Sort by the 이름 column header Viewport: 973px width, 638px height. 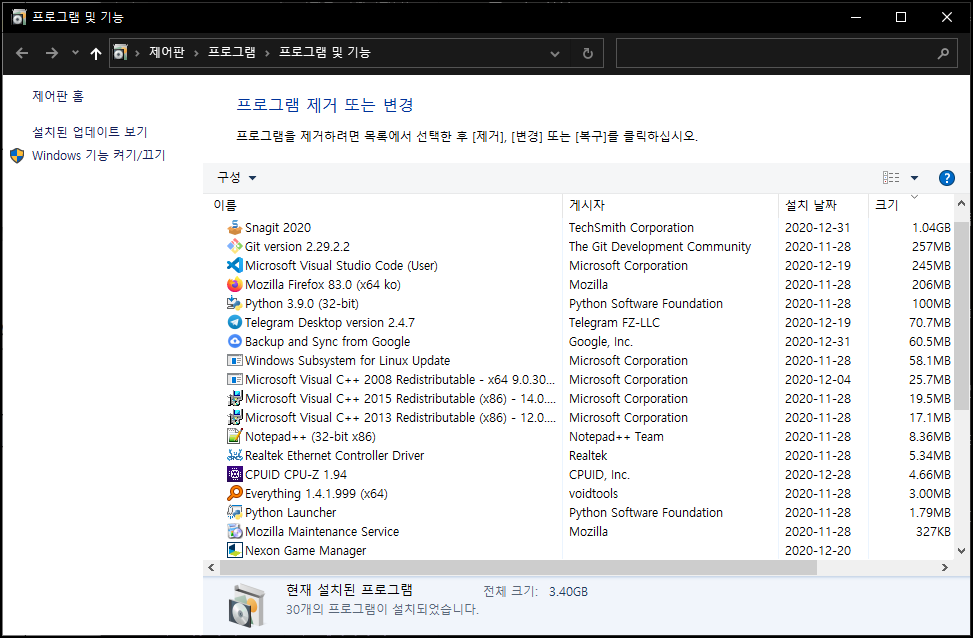(383, 205)
